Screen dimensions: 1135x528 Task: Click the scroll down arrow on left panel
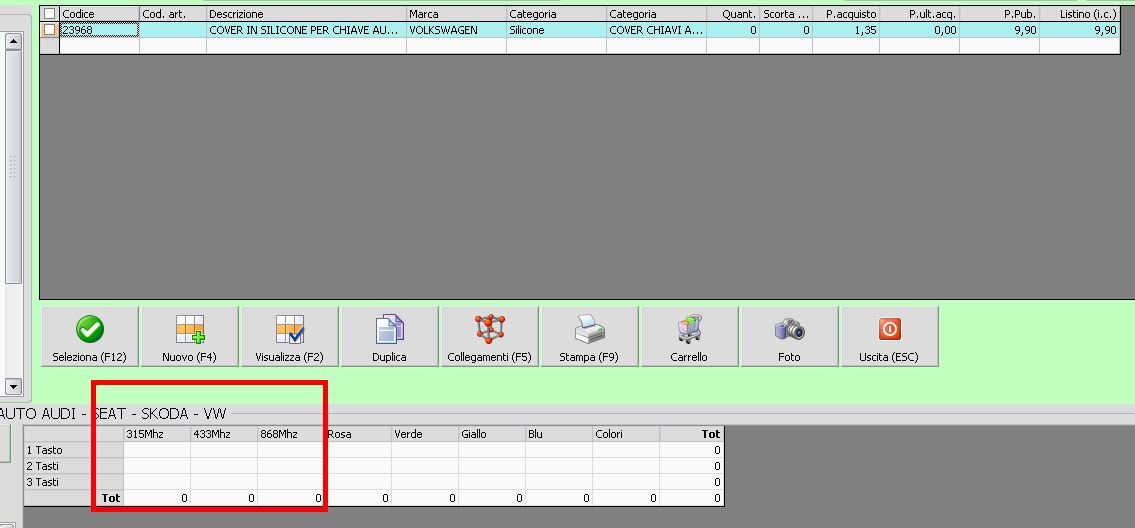coord(13,386)
